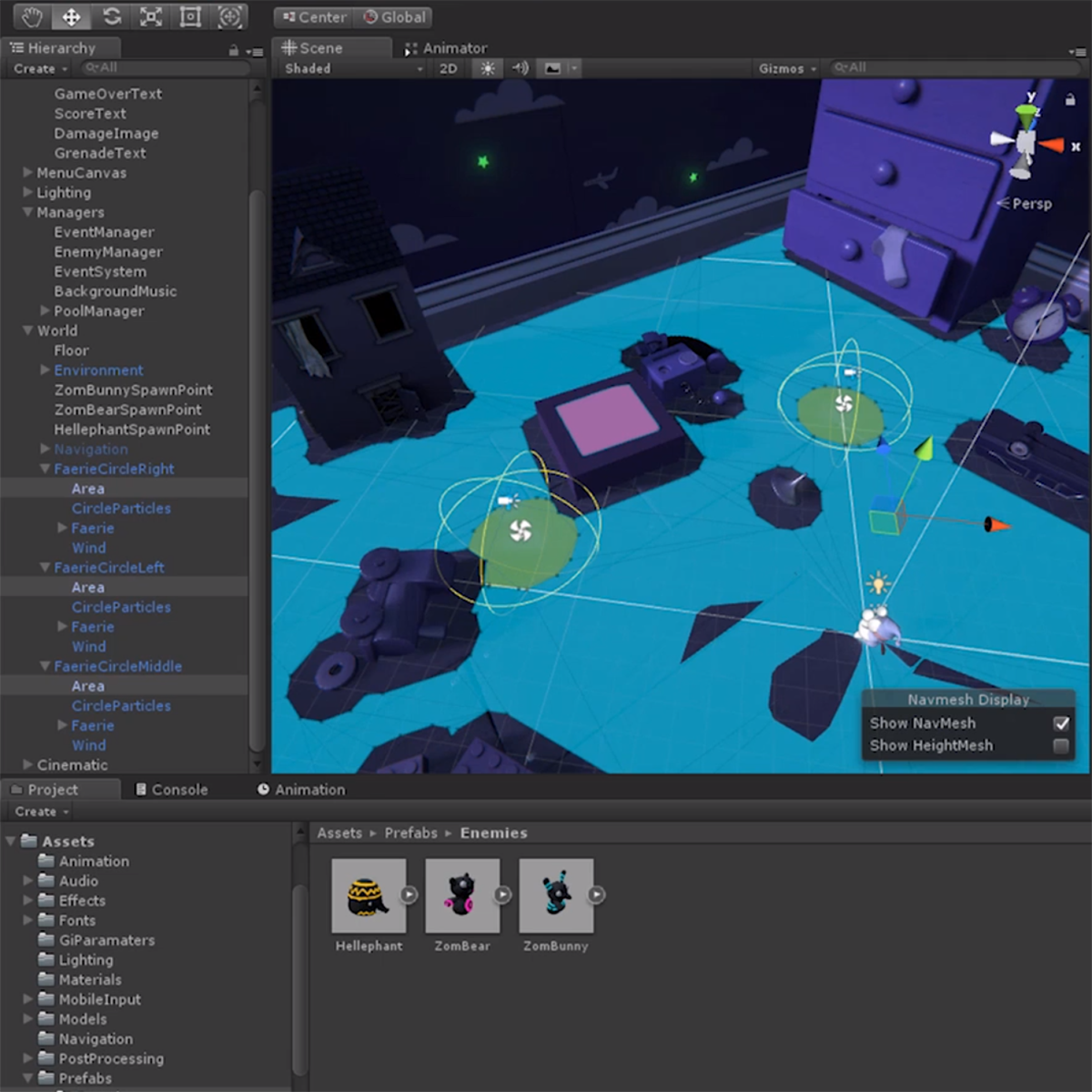Expand the Cinematic object
The height and width of the screenshot is (1092, 1092).
(27, 764)
